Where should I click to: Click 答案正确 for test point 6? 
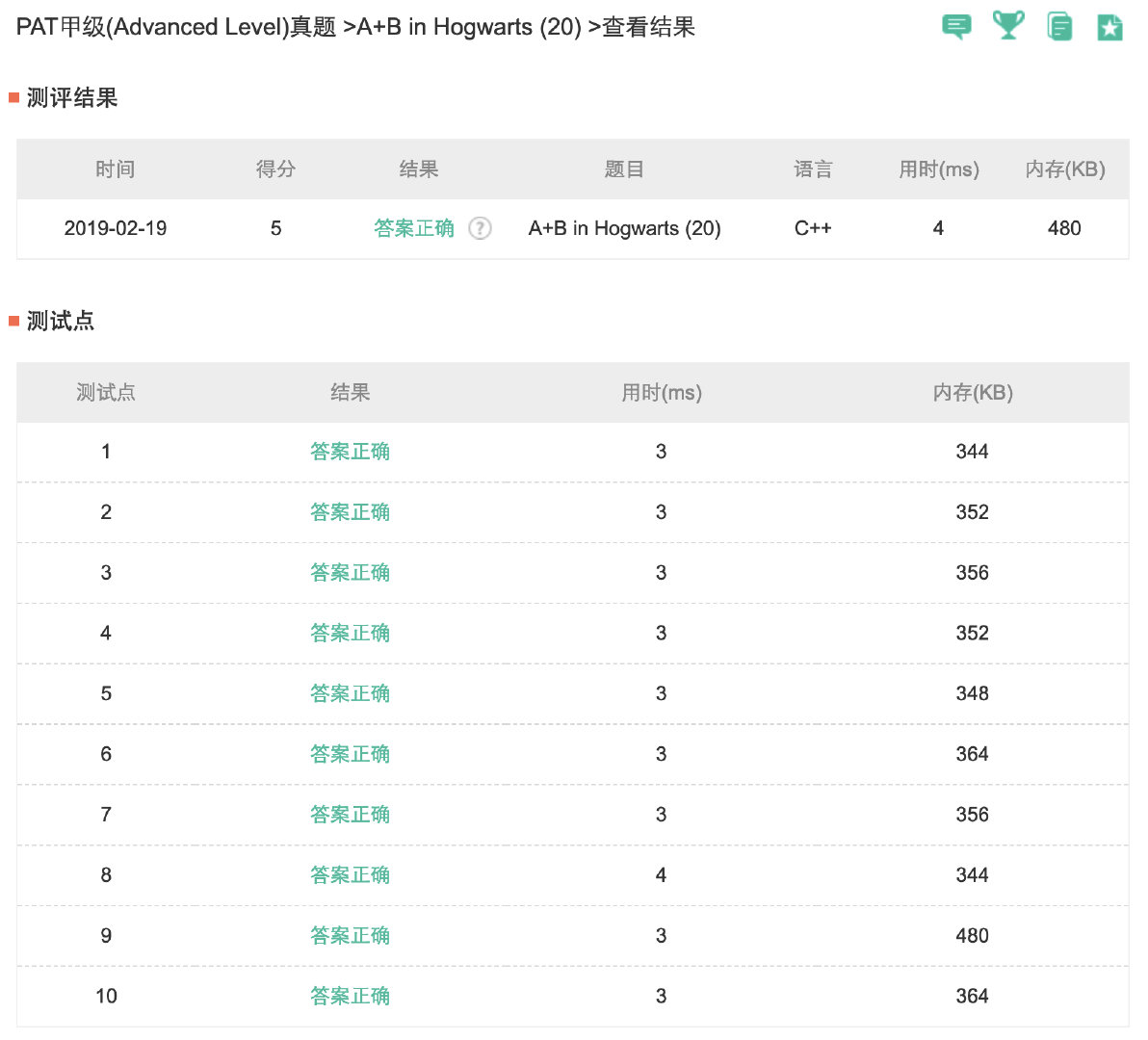click(350, 754)
